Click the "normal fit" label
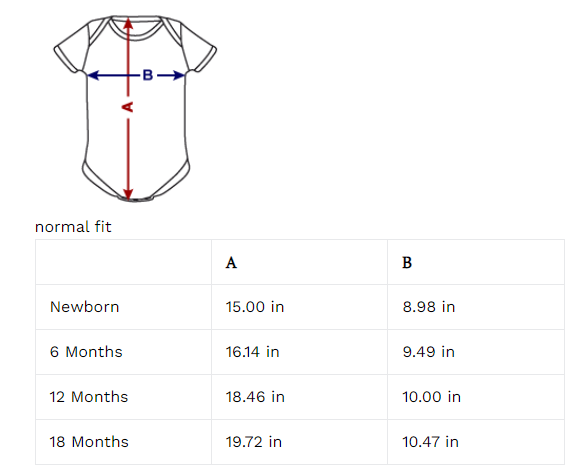 coord(73,227)
